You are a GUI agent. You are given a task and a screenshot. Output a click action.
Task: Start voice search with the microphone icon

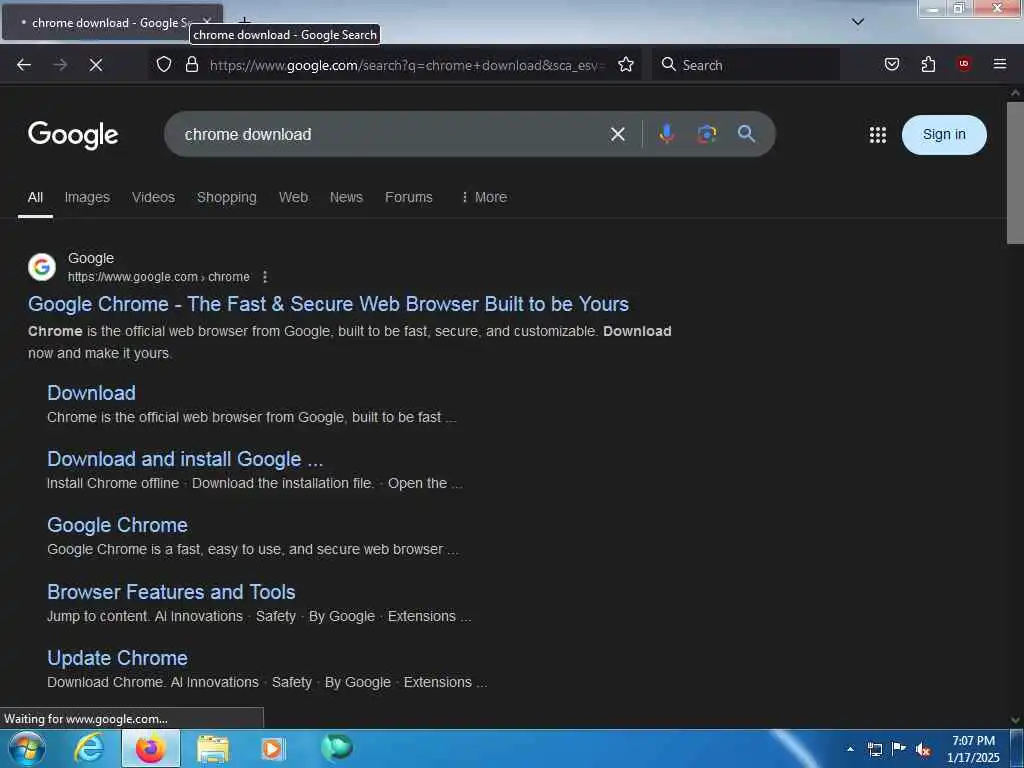pos(666,134)
